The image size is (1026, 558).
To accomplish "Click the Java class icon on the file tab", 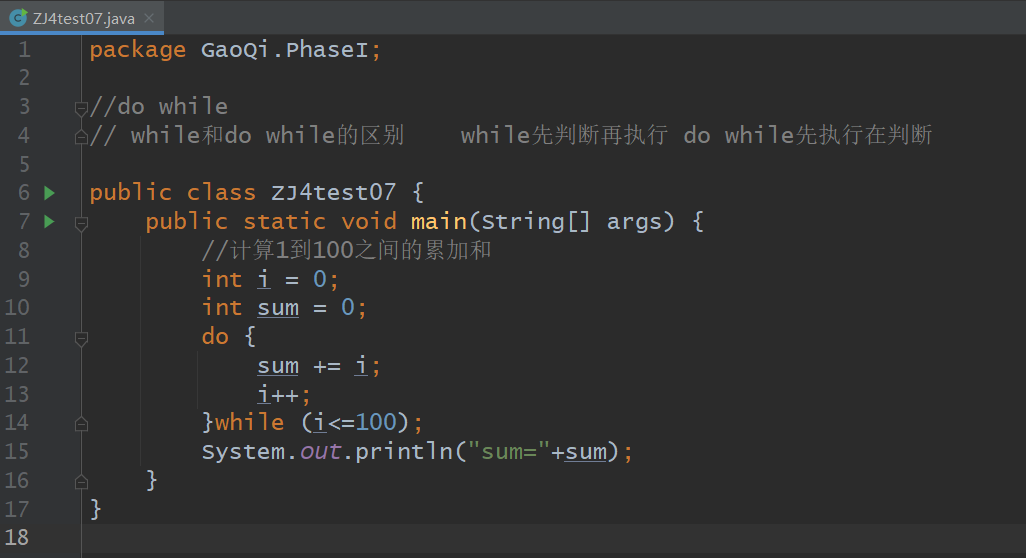I will (17, 17).
